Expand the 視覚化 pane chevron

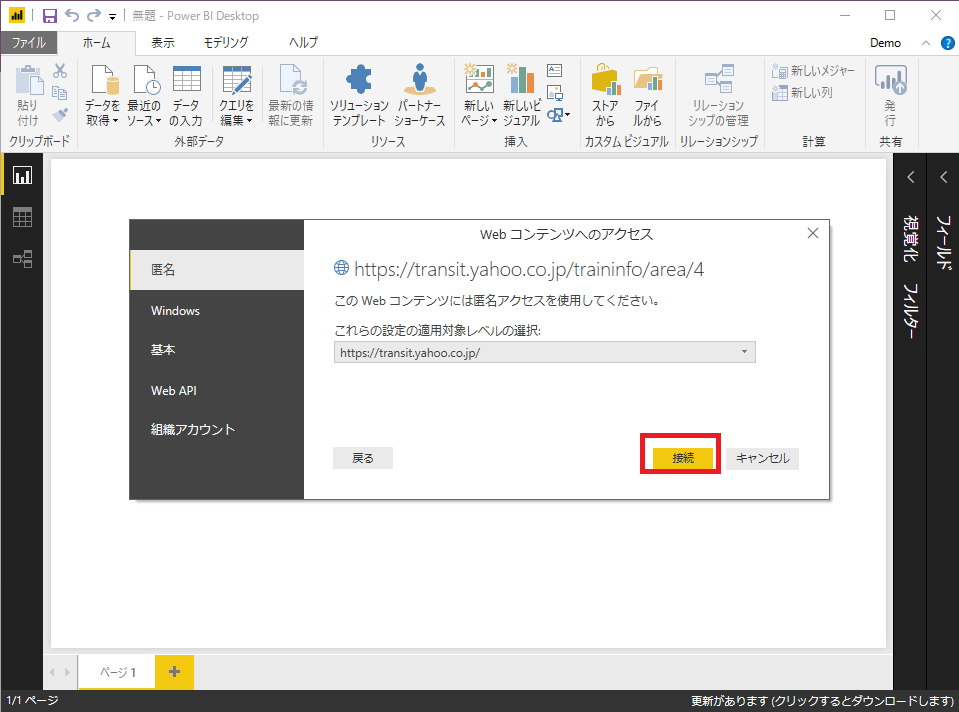[x=911, y=177]
